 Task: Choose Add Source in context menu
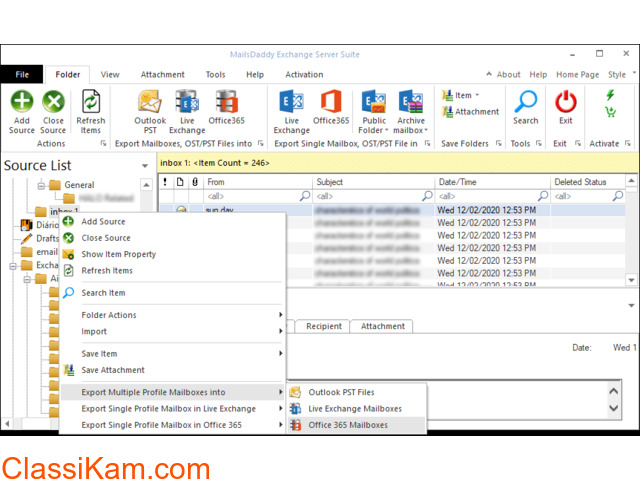click(x=103, y=222)
